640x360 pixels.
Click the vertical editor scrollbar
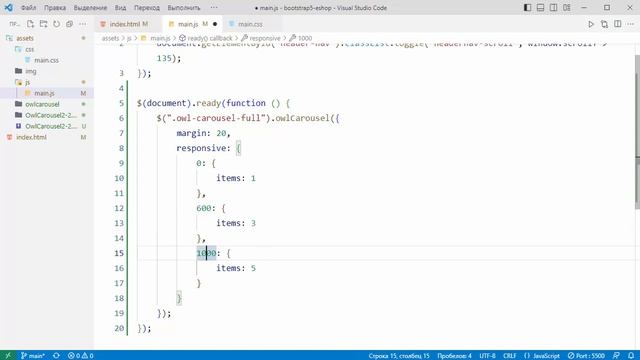click(637, 133)
